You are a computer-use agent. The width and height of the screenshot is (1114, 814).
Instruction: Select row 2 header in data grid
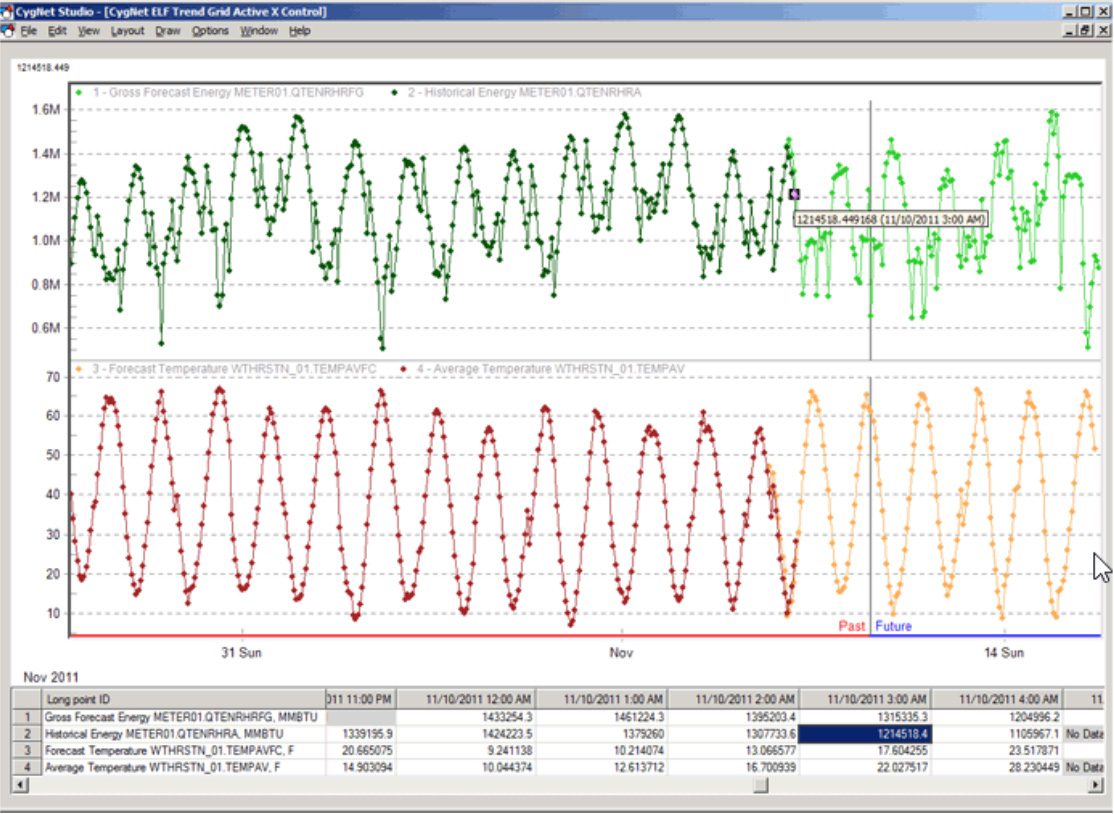tap(26, 733)
